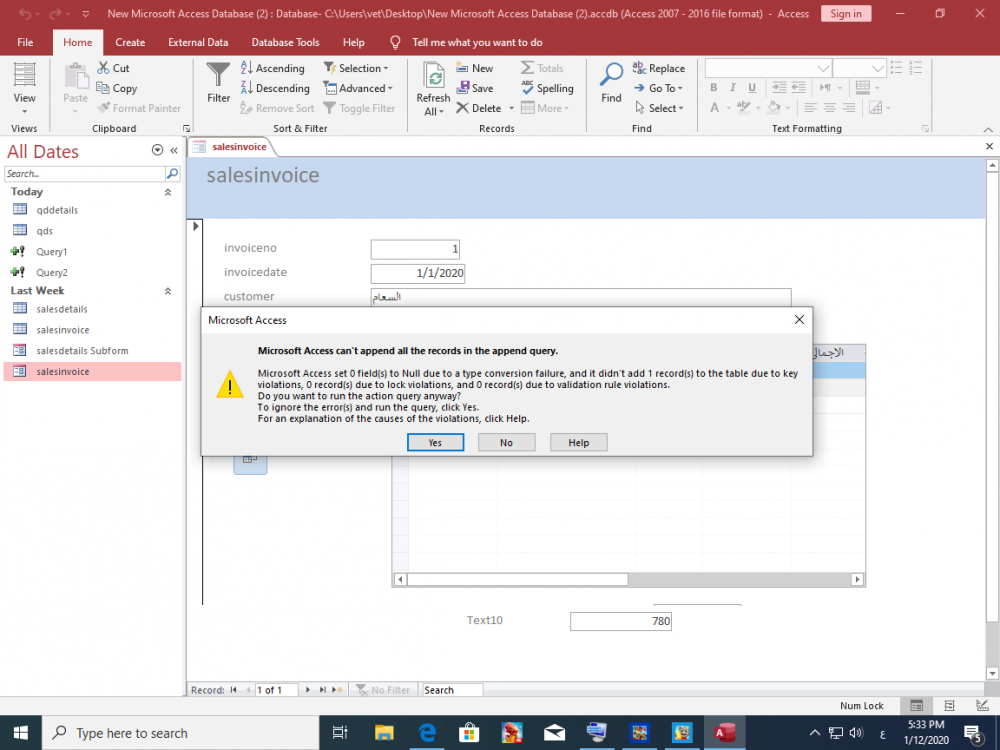
Task: Sort records Descending
Action: coord(275,88)
